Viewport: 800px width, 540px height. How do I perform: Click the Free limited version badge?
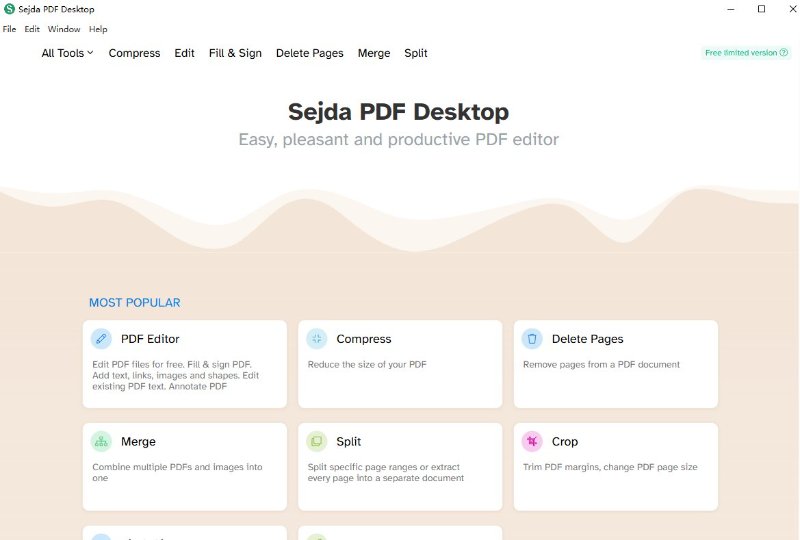(x=746, y=53)
